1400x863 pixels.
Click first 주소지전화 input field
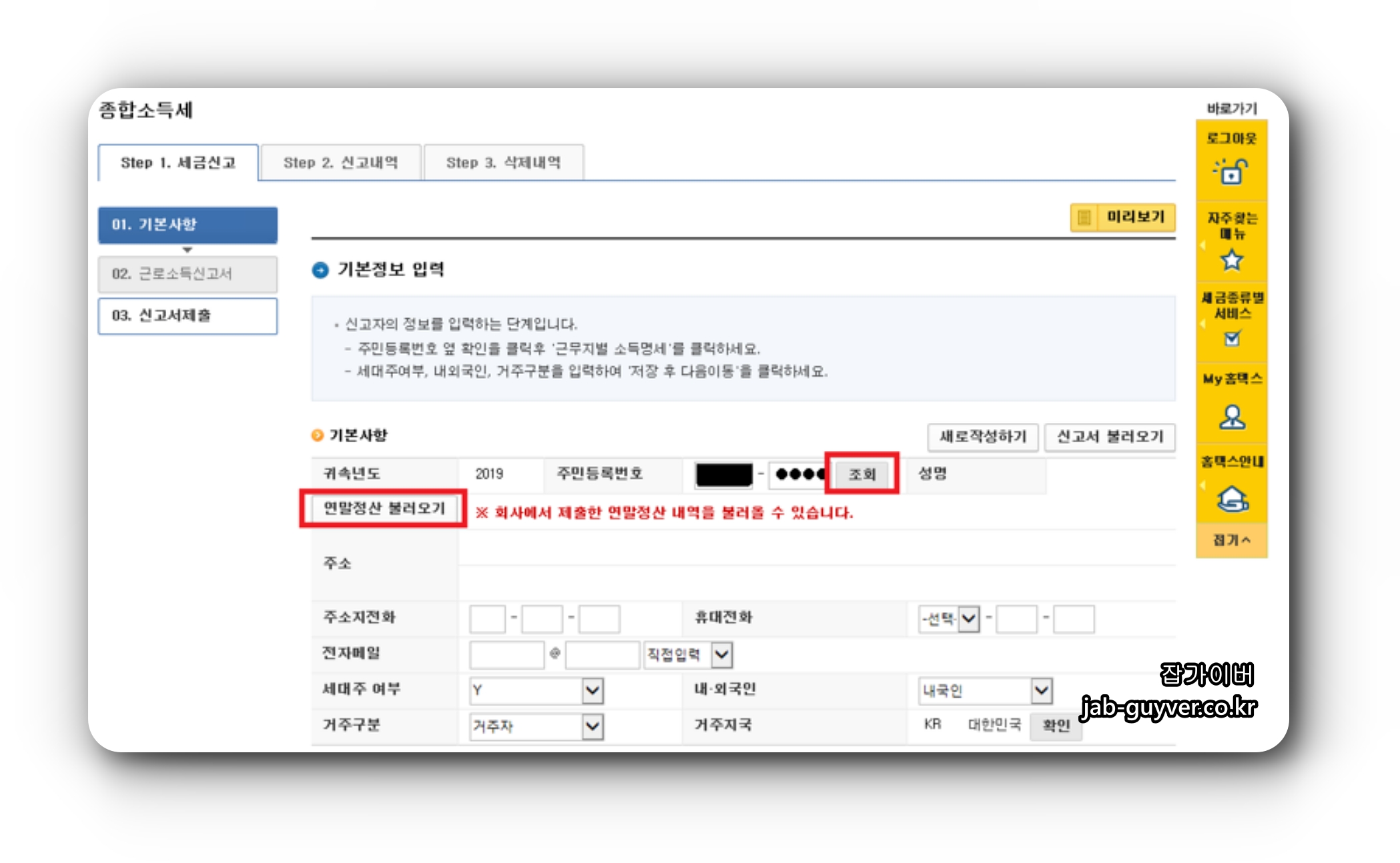point(487,619)
